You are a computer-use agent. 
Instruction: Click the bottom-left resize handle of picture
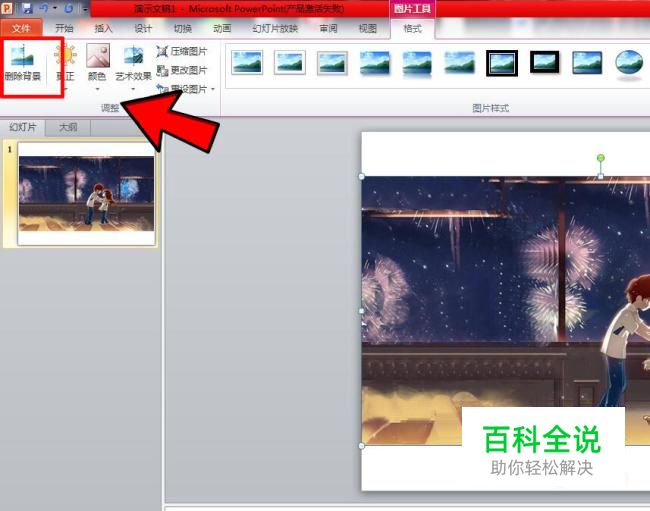[x=361, y=446]
